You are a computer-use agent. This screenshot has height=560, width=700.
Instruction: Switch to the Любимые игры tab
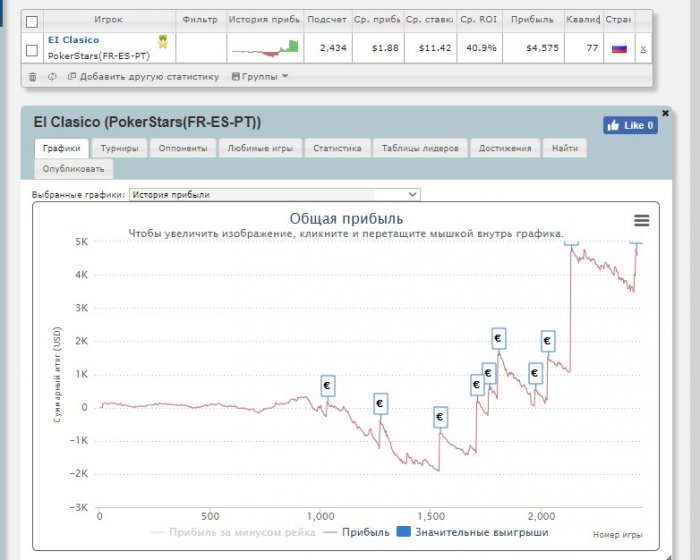260,148
